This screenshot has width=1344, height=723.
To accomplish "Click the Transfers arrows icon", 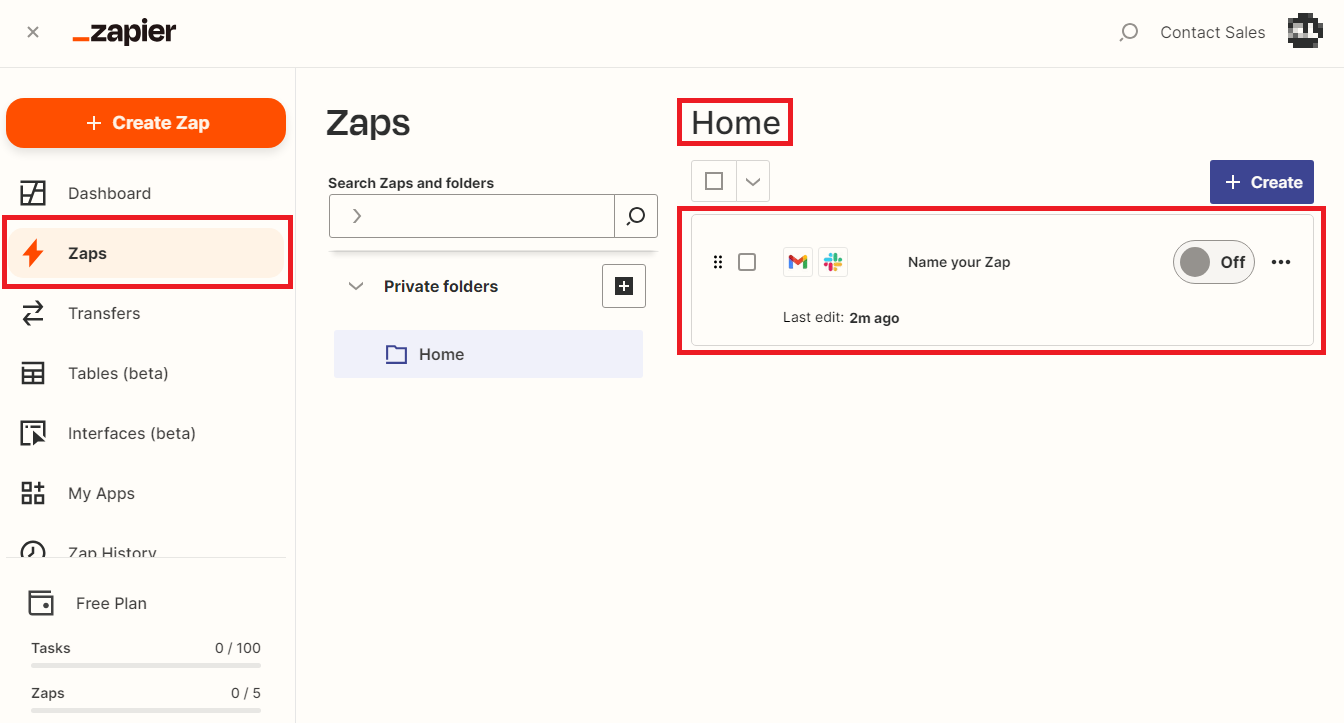I will (33, 313).
